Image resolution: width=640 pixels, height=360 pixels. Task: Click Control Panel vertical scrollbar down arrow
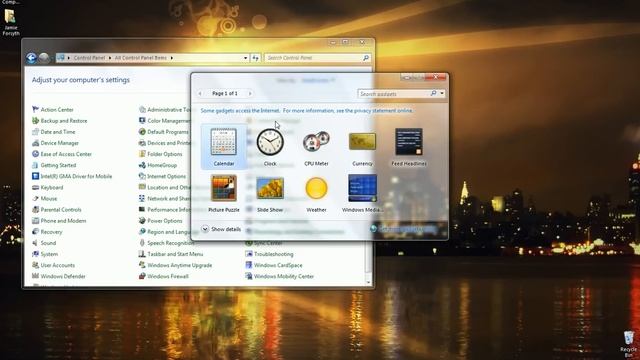click(x=368, y=282)
